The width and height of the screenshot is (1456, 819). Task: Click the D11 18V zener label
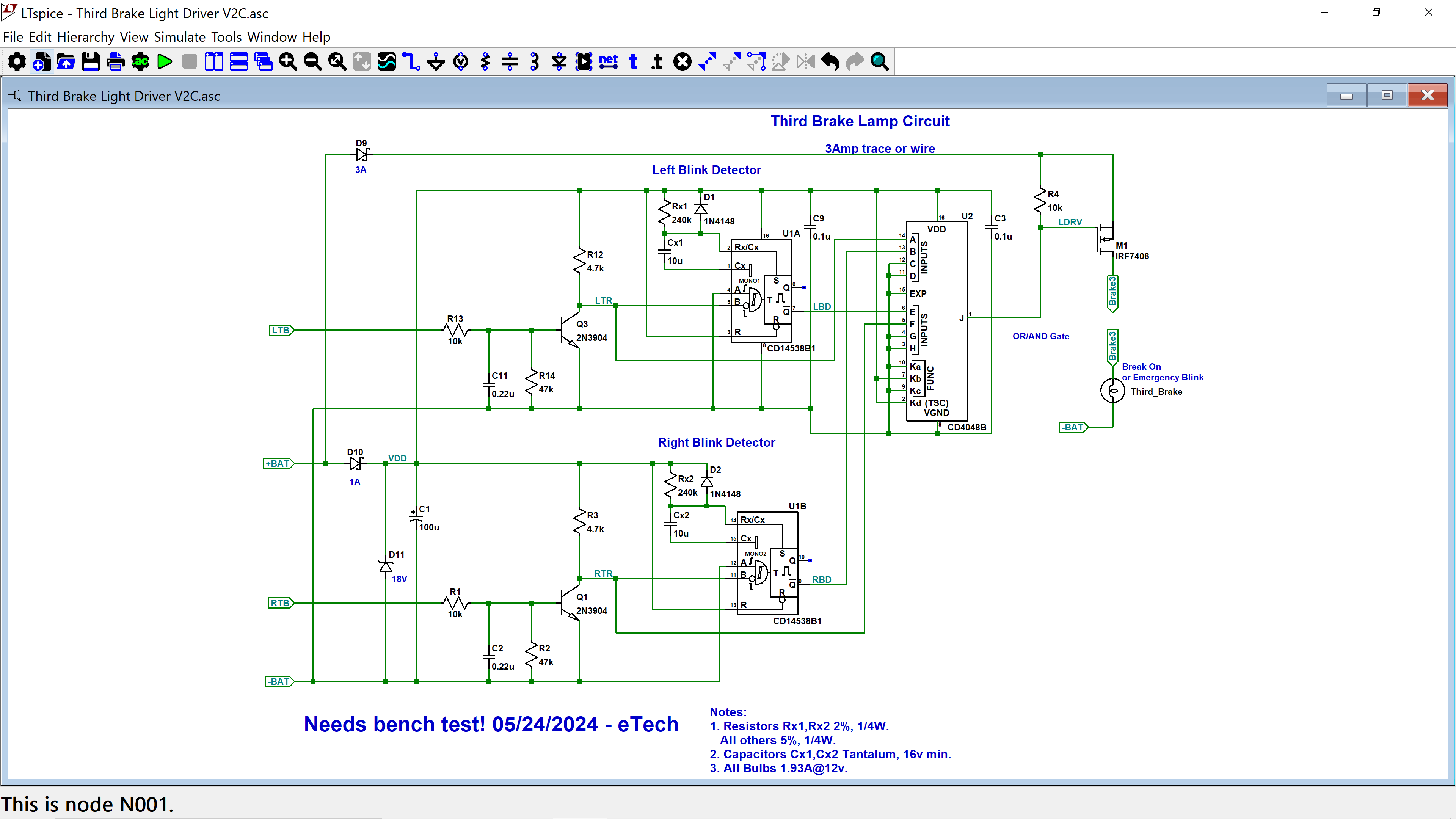tap(399, 579)
